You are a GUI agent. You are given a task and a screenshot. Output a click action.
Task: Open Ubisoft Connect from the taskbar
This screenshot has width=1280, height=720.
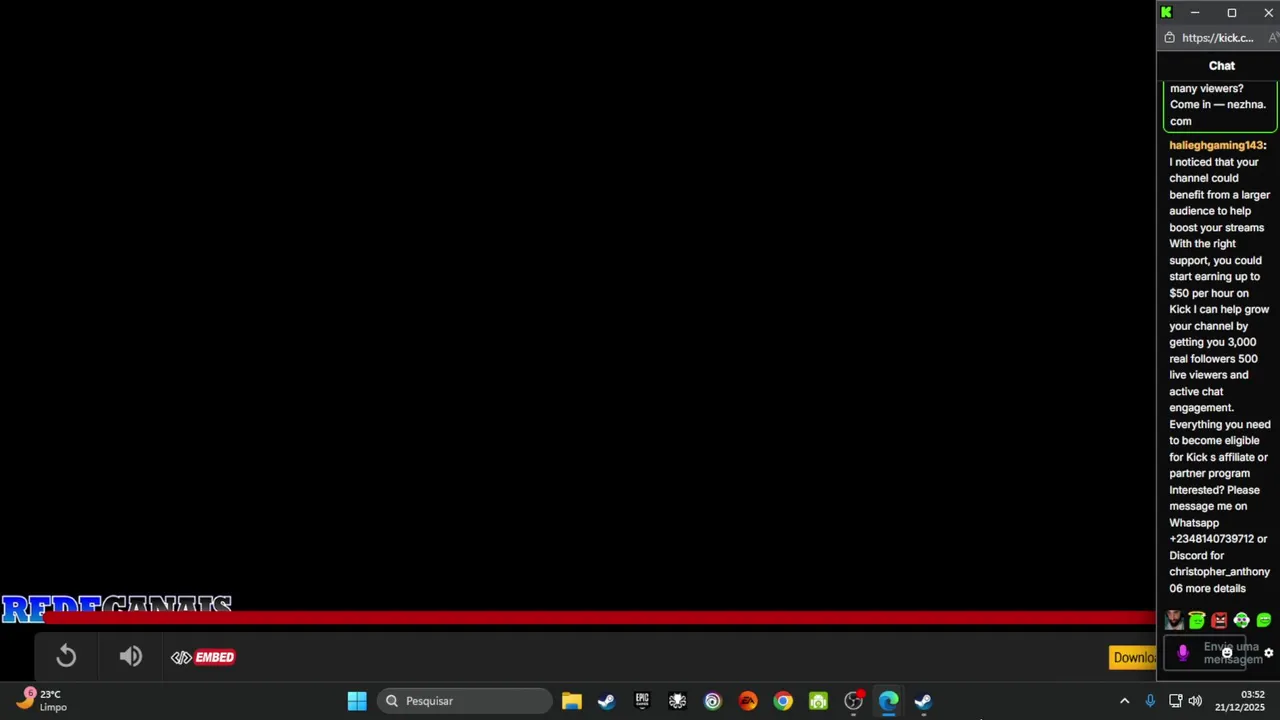point(712,701)
